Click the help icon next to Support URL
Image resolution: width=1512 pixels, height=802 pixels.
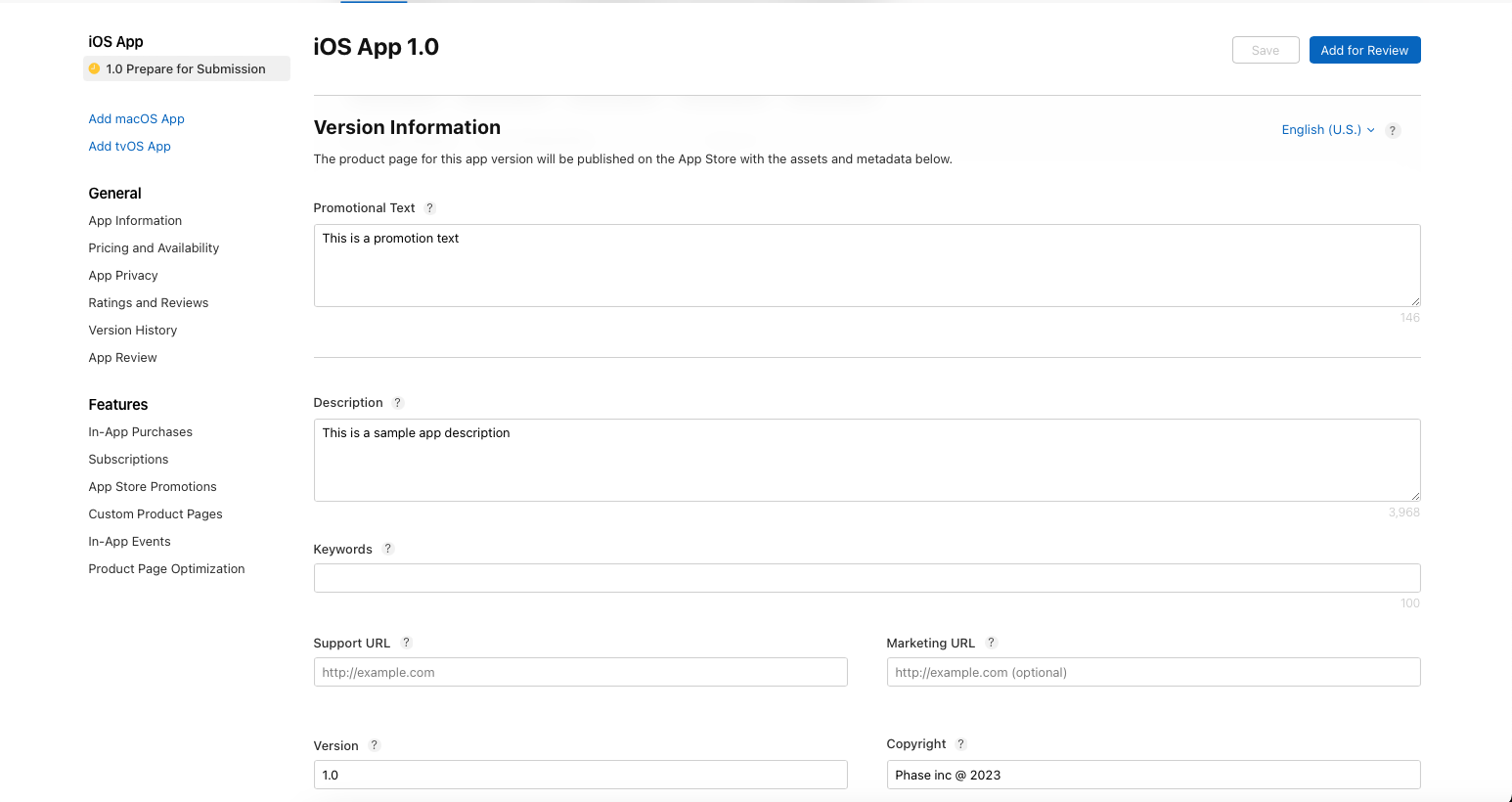click(407, 643)
